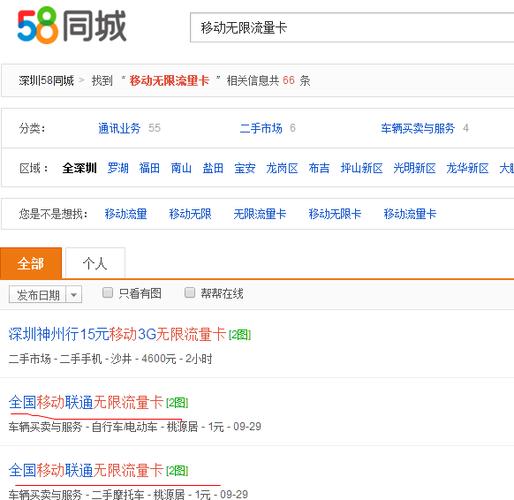Image resolution: width=514 pixels, height=500 pixels.
Task: Select region 龙岗区
Action: [x=282, y=168]
